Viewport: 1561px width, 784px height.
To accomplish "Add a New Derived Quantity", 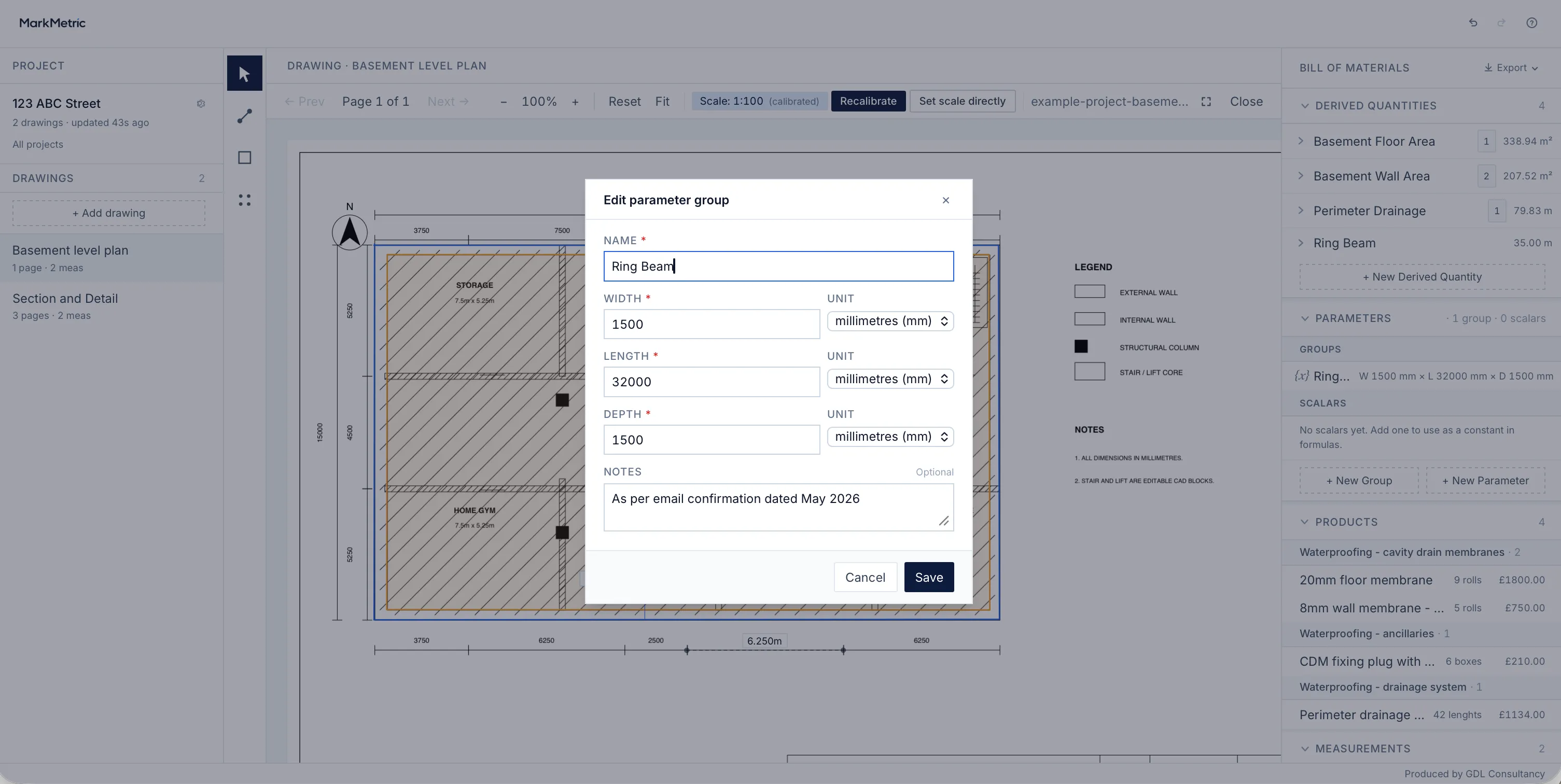I will pos(1421,277).
